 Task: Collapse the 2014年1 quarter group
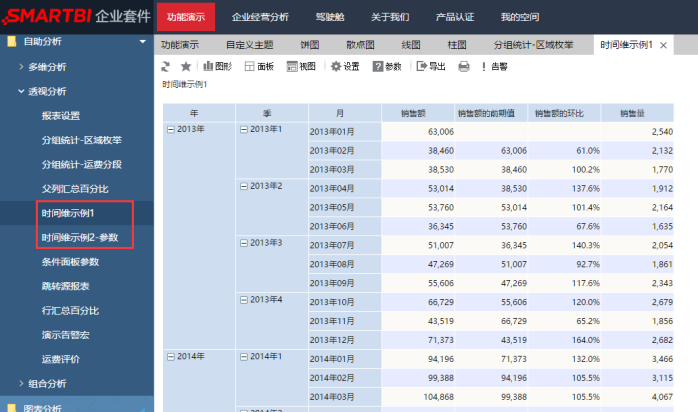point(243,357)
